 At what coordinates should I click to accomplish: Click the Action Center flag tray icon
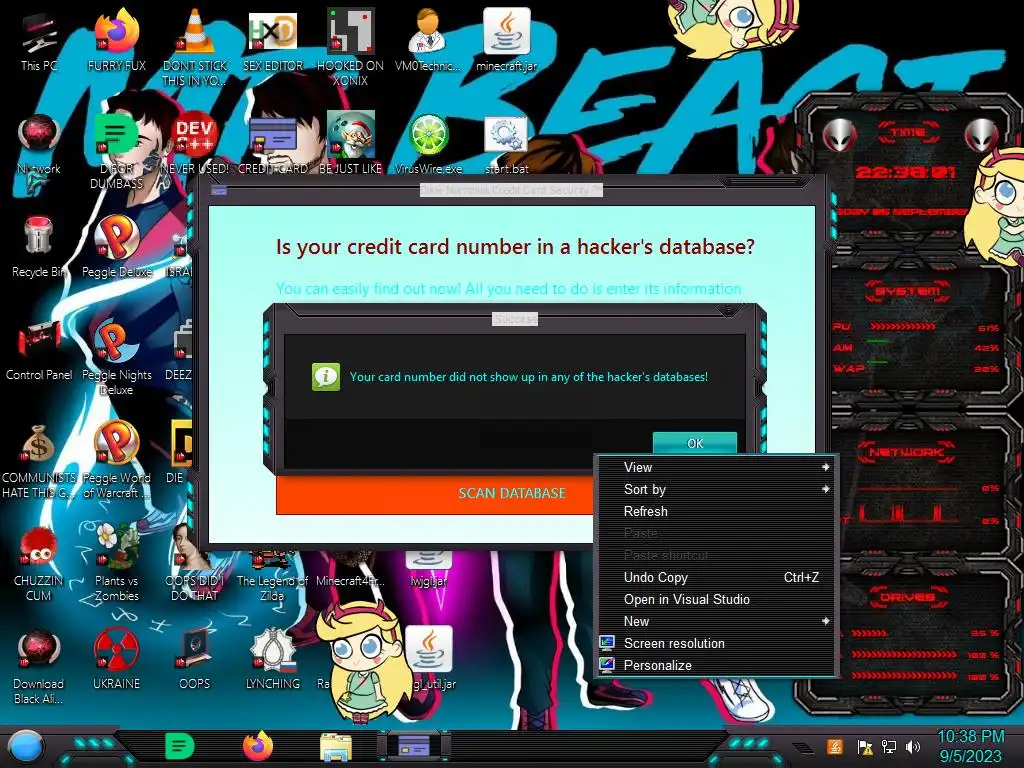(865, 747)
